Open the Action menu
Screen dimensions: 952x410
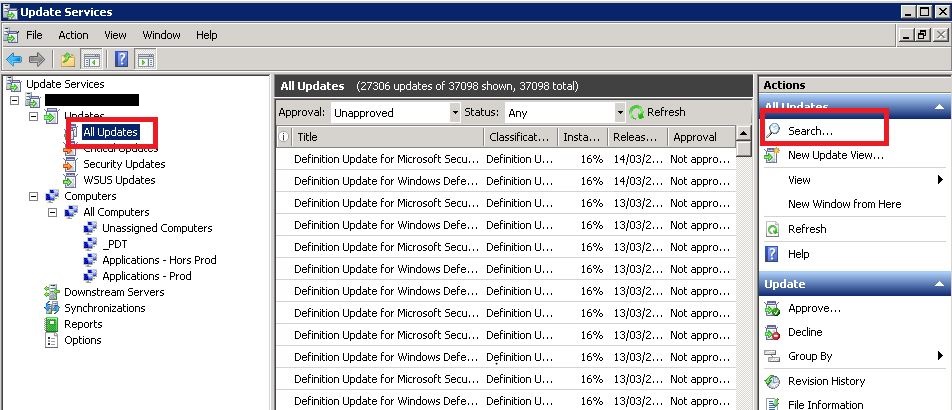tap(73, 35)
